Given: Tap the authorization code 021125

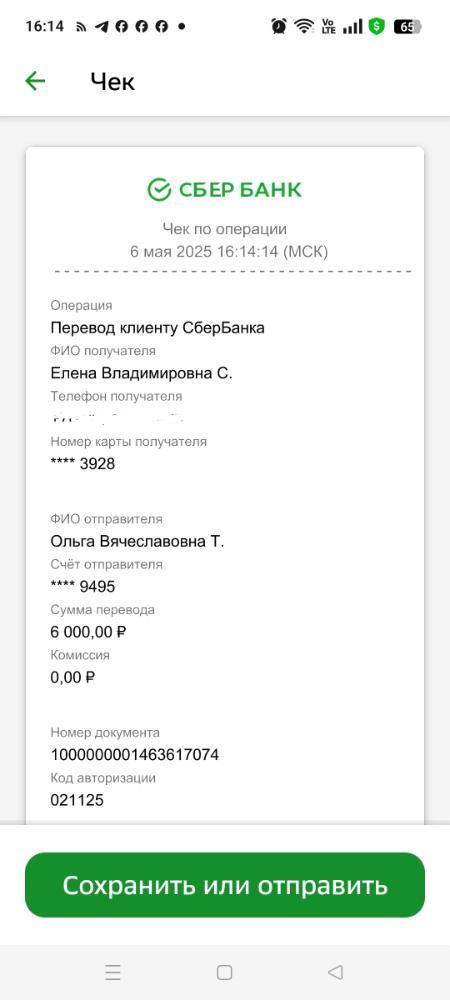Looking at the screenshot, I should click(x=77, y=800).
